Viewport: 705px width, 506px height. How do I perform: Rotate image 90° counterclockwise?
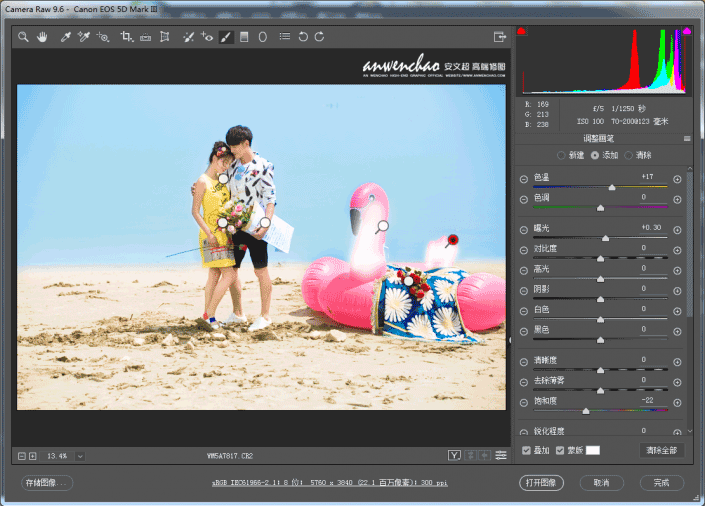click(x=303, y=37)
